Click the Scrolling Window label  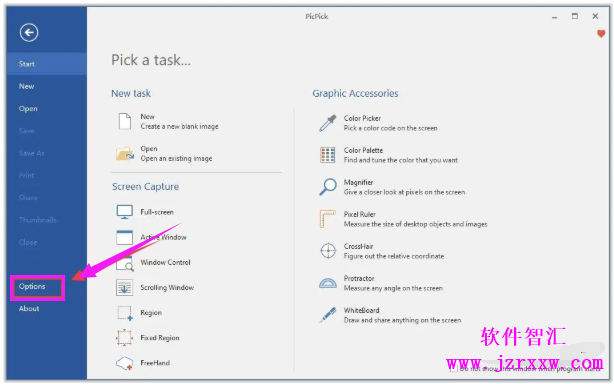click(167, 288)
